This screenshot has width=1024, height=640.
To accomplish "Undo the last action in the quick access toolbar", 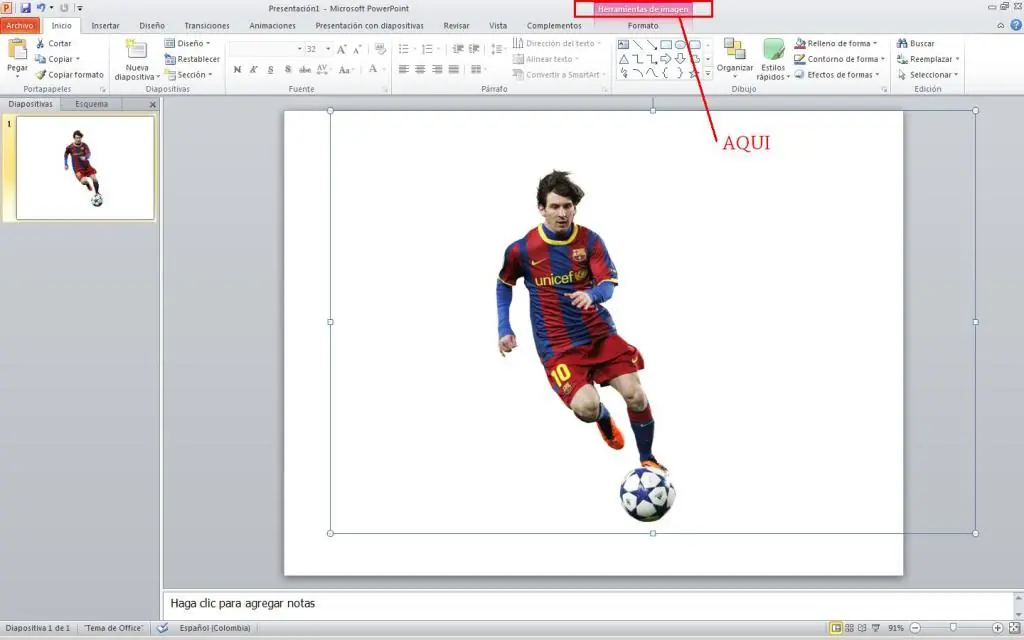I will (40, 8).
